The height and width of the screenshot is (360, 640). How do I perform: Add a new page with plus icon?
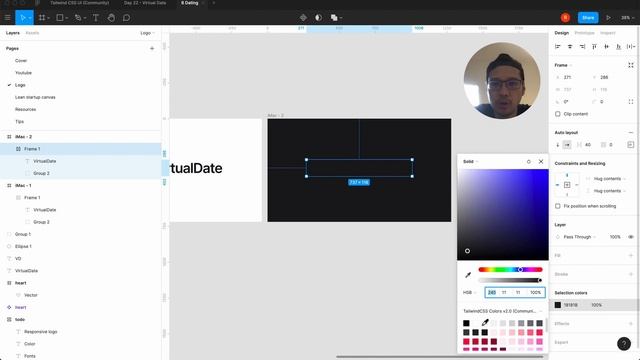(x=152, y=49)
